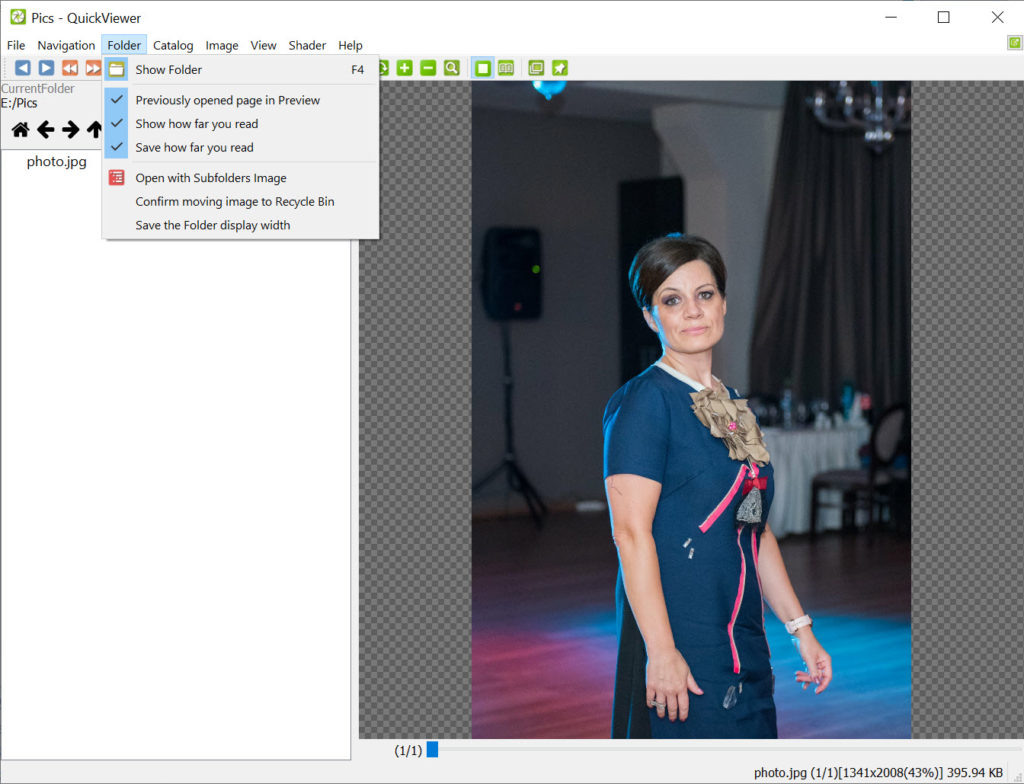Go to the next page with the blue right arrow
The height and width of the screenshot is (784, 1024).
tap(46, 68)
